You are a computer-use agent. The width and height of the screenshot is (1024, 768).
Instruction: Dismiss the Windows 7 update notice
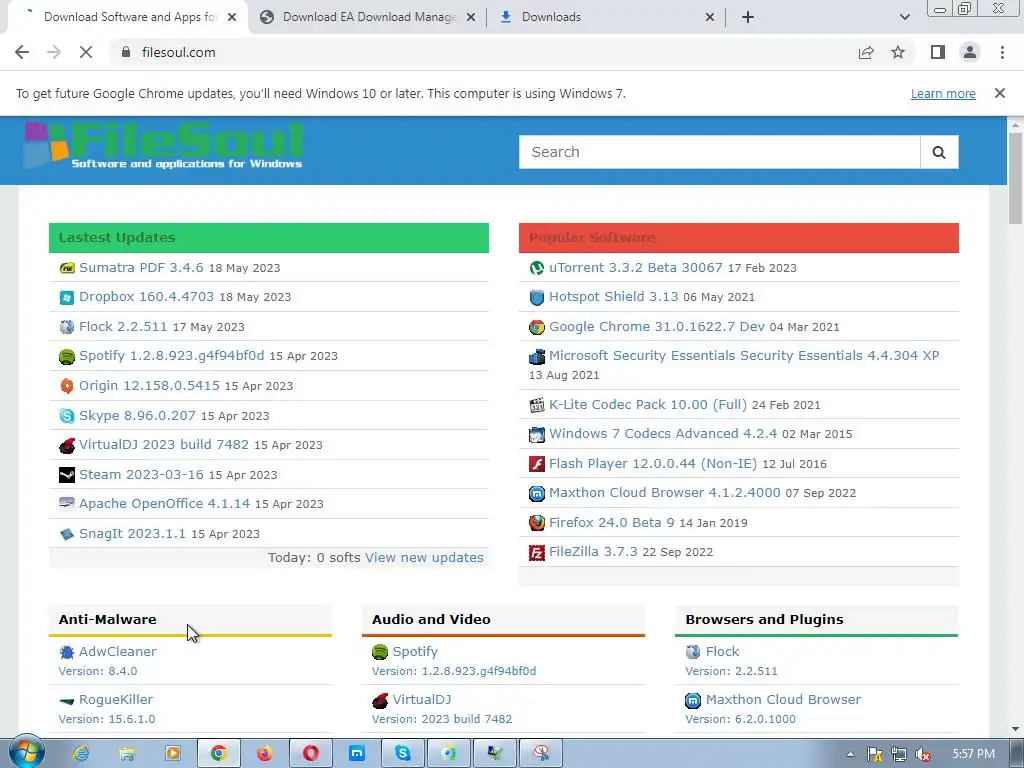click(999, 93)
